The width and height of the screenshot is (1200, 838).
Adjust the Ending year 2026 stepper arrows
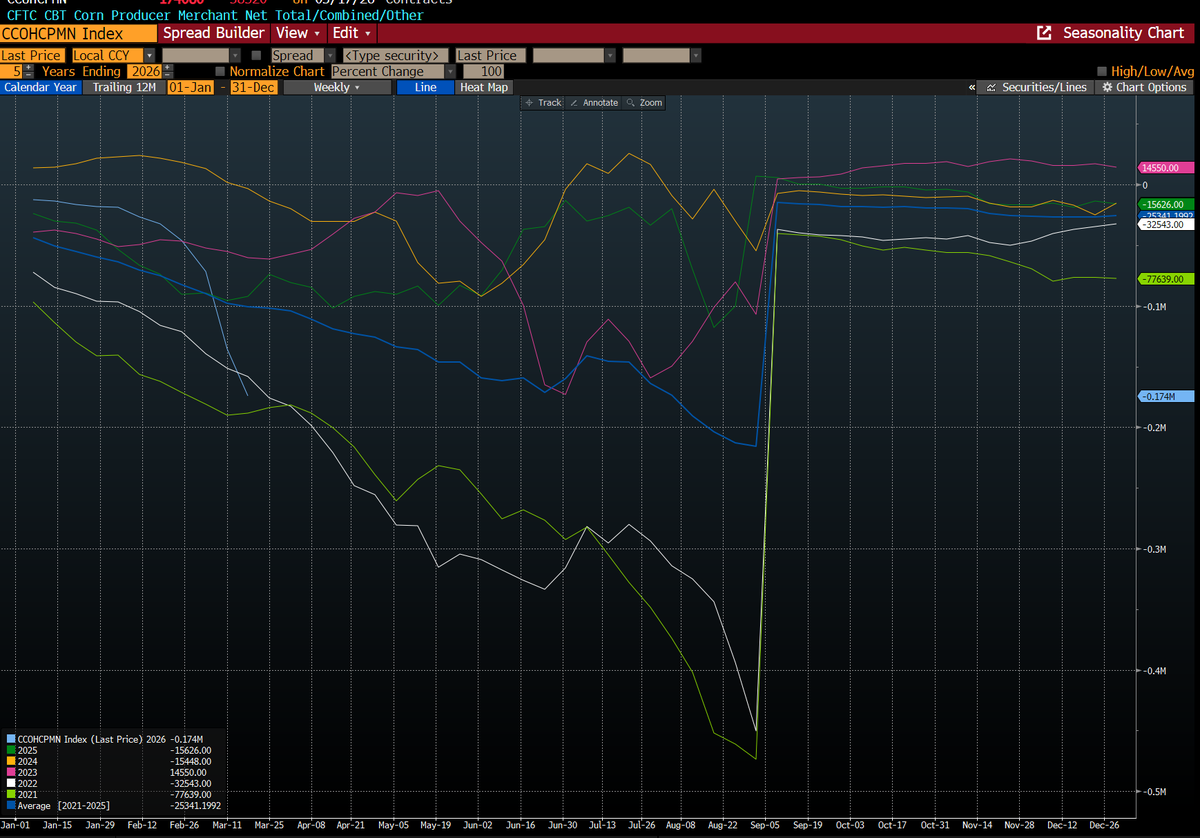tap(167, 72)
